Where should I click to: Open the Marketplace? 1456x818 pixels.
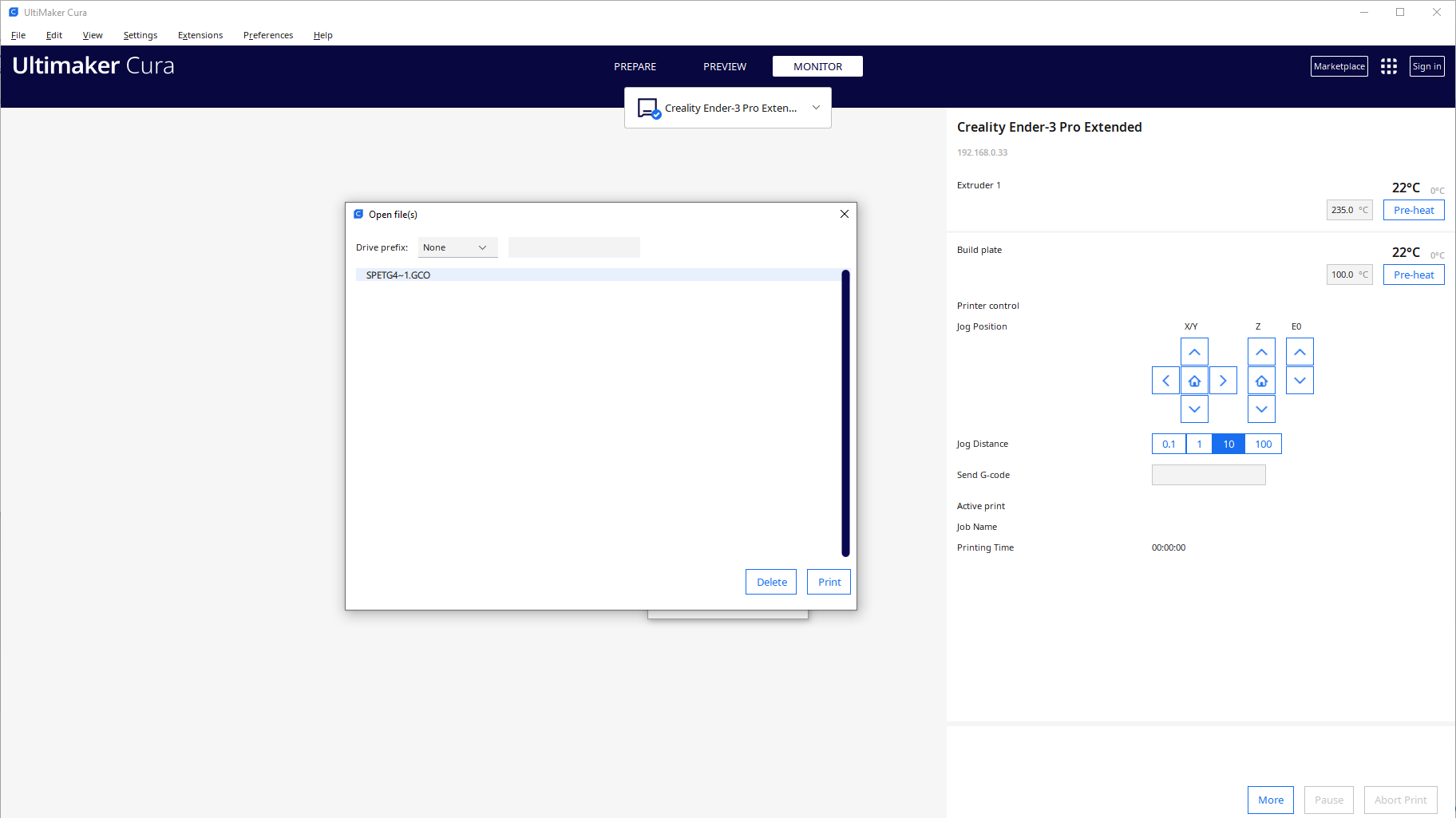1339,66
